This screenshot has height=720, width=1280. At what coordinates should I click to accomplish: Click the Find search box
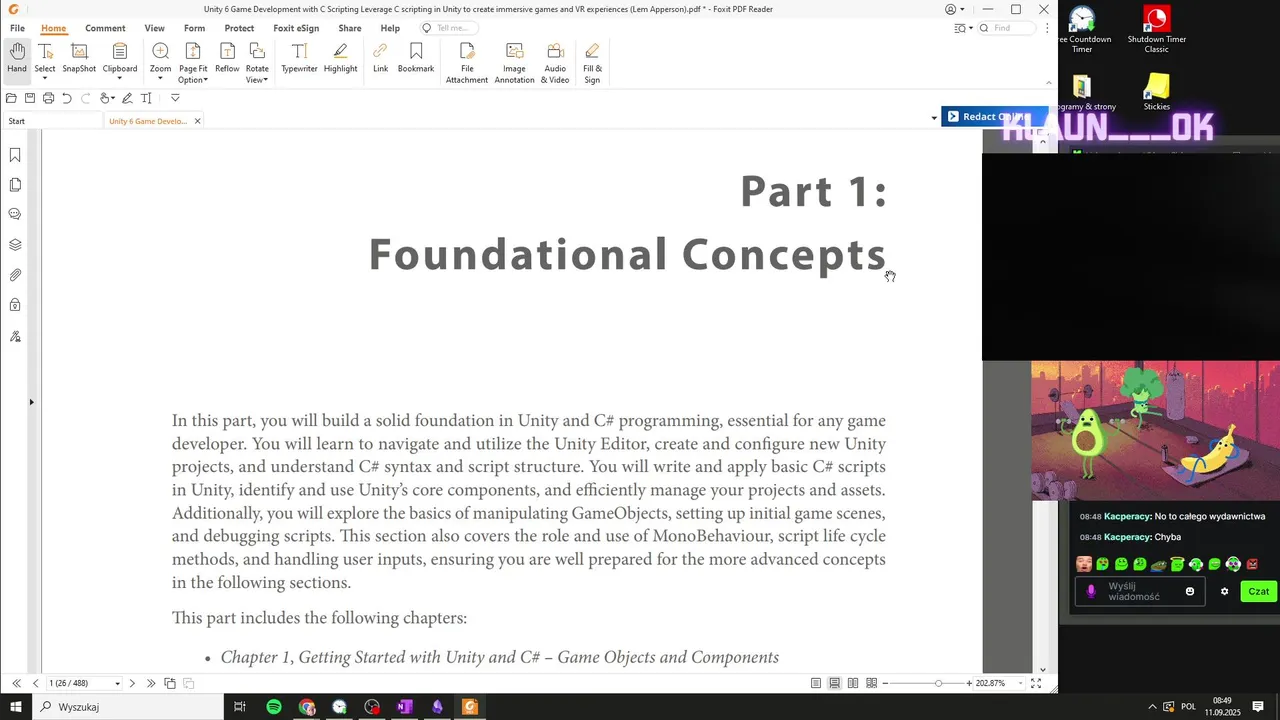1007,28
